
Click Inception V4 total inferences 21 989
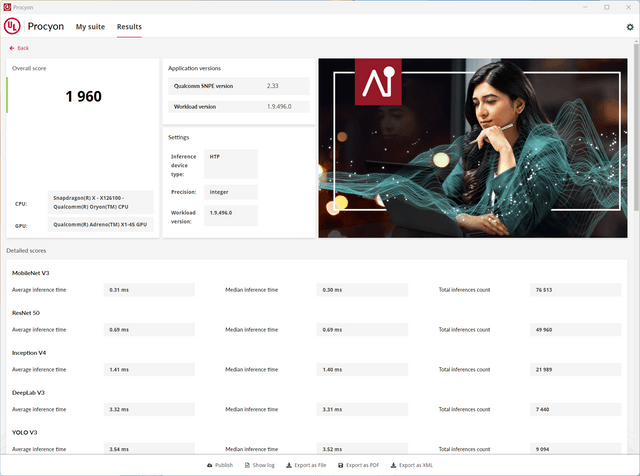coord(576,369)
